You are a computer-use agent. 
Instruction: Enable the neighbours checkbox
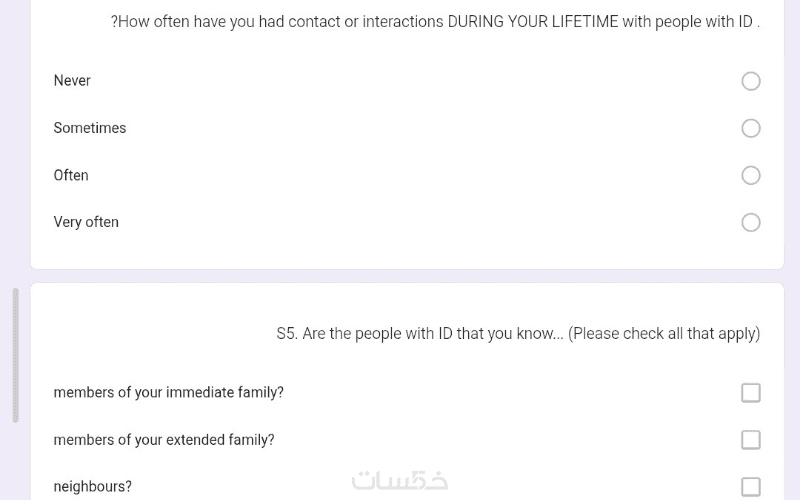click(x=751, y=487)
